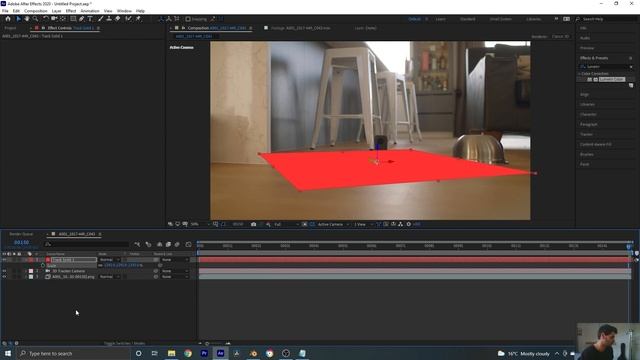Screen dimensions: 640x360
Task: Open the File menu
Action: (x=5, y=11)
